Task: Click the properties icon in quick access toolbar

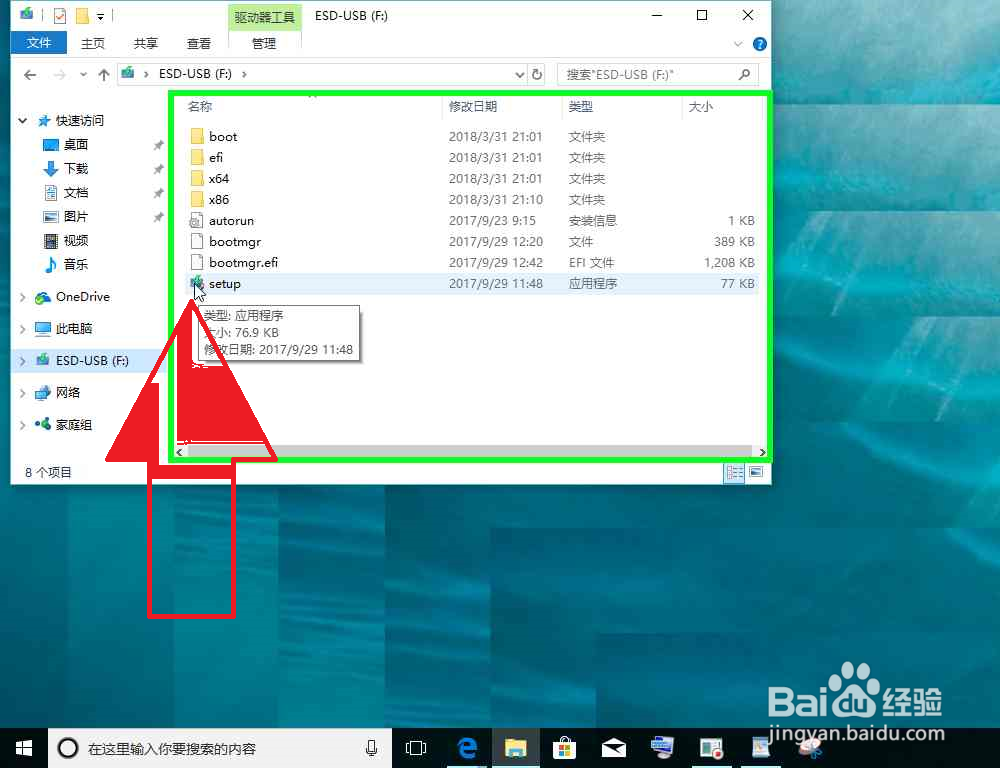Action: (60, 15)
